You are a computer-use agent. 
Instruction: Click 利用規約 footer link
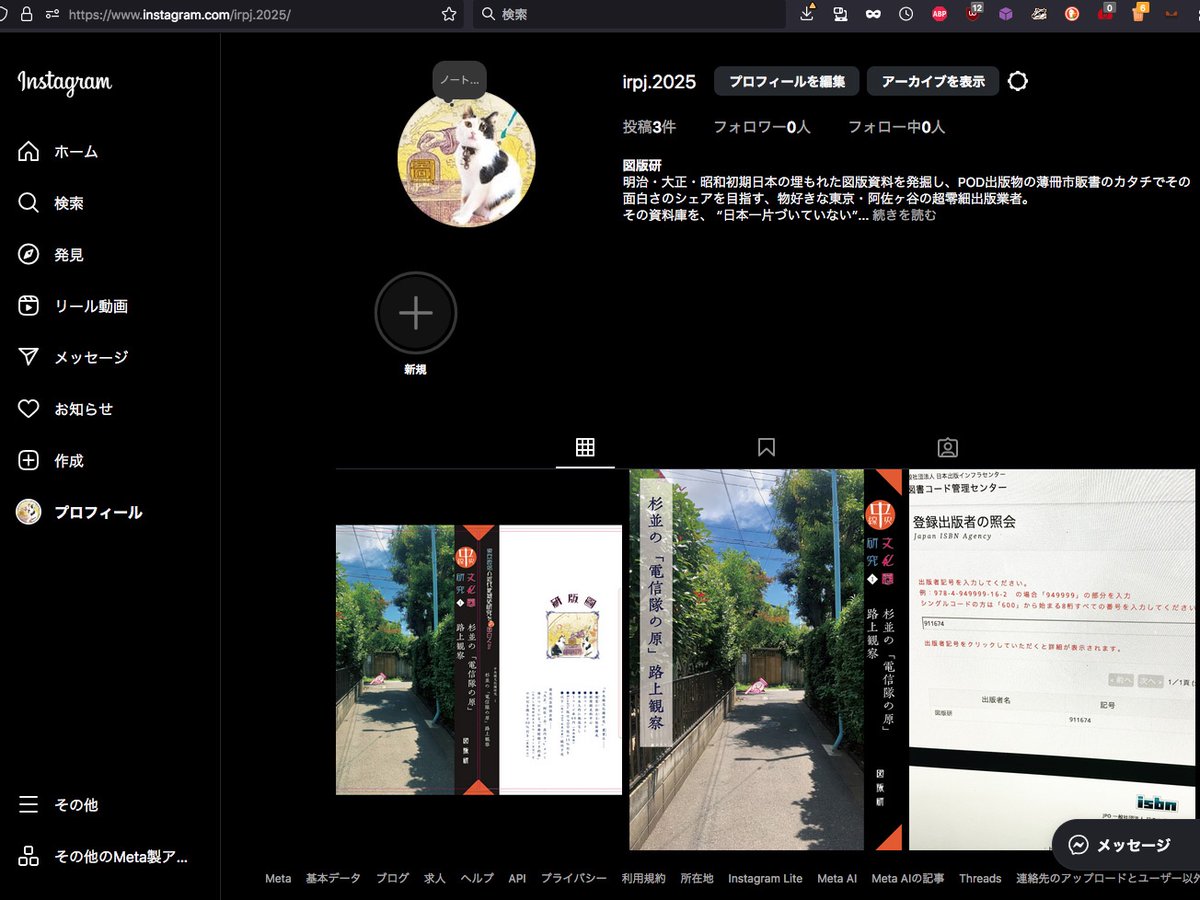(x=643, y=879)
